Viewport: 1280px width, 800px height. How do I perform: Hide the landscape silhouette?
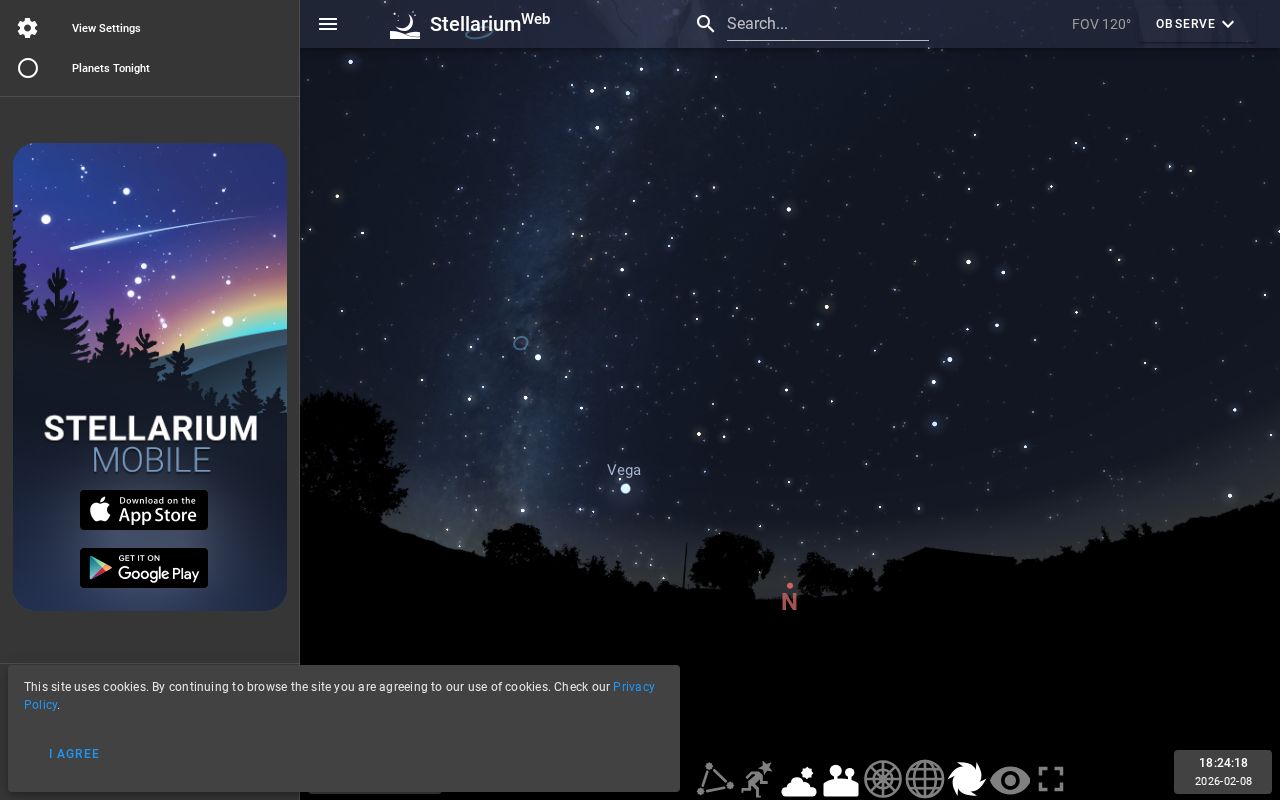pyautogui.click(x=841, y=780)
